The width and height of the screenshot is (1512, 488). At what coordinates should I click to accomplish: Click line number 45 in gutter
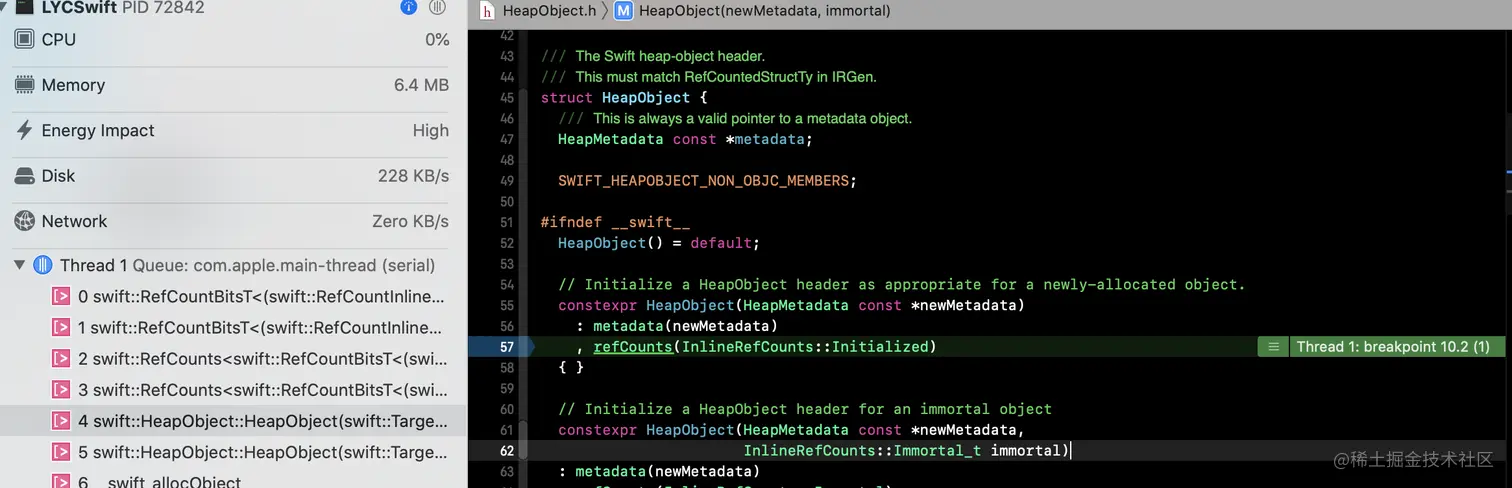(x=506, y=98)
